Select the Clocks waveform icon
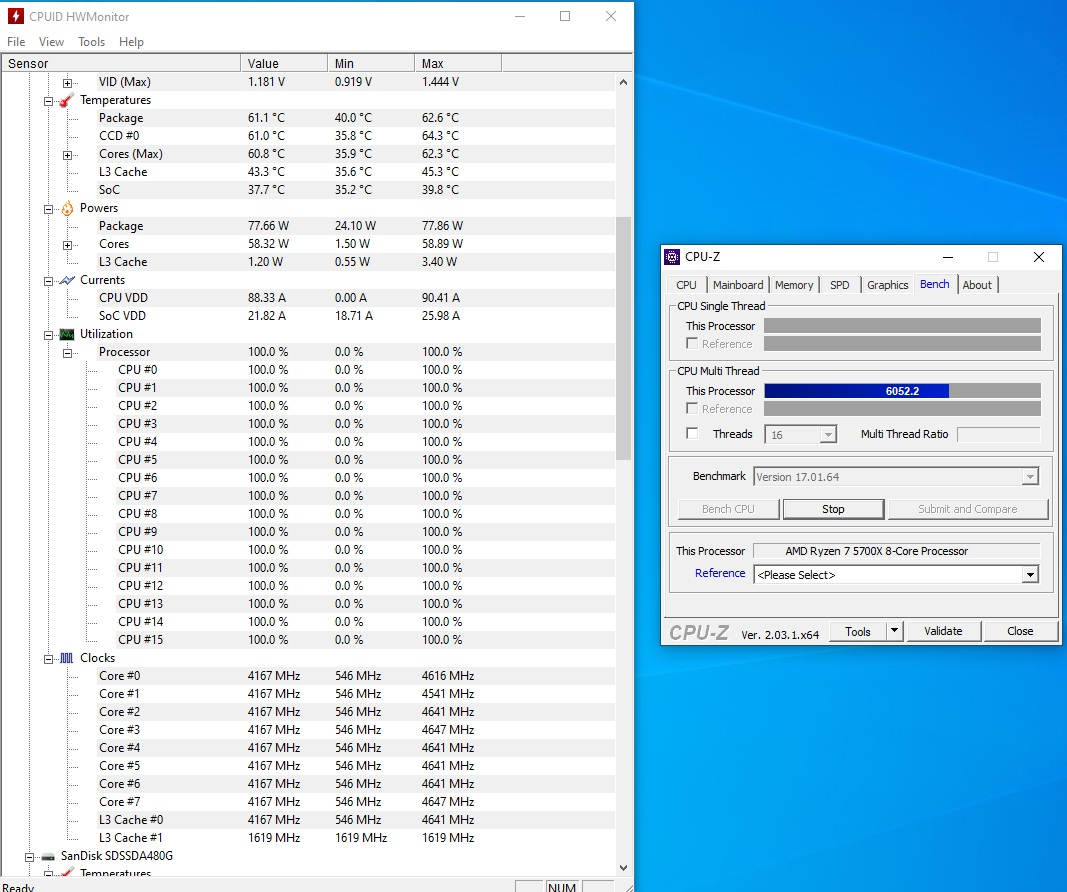The image size is (1067, 892). [67, 658]
